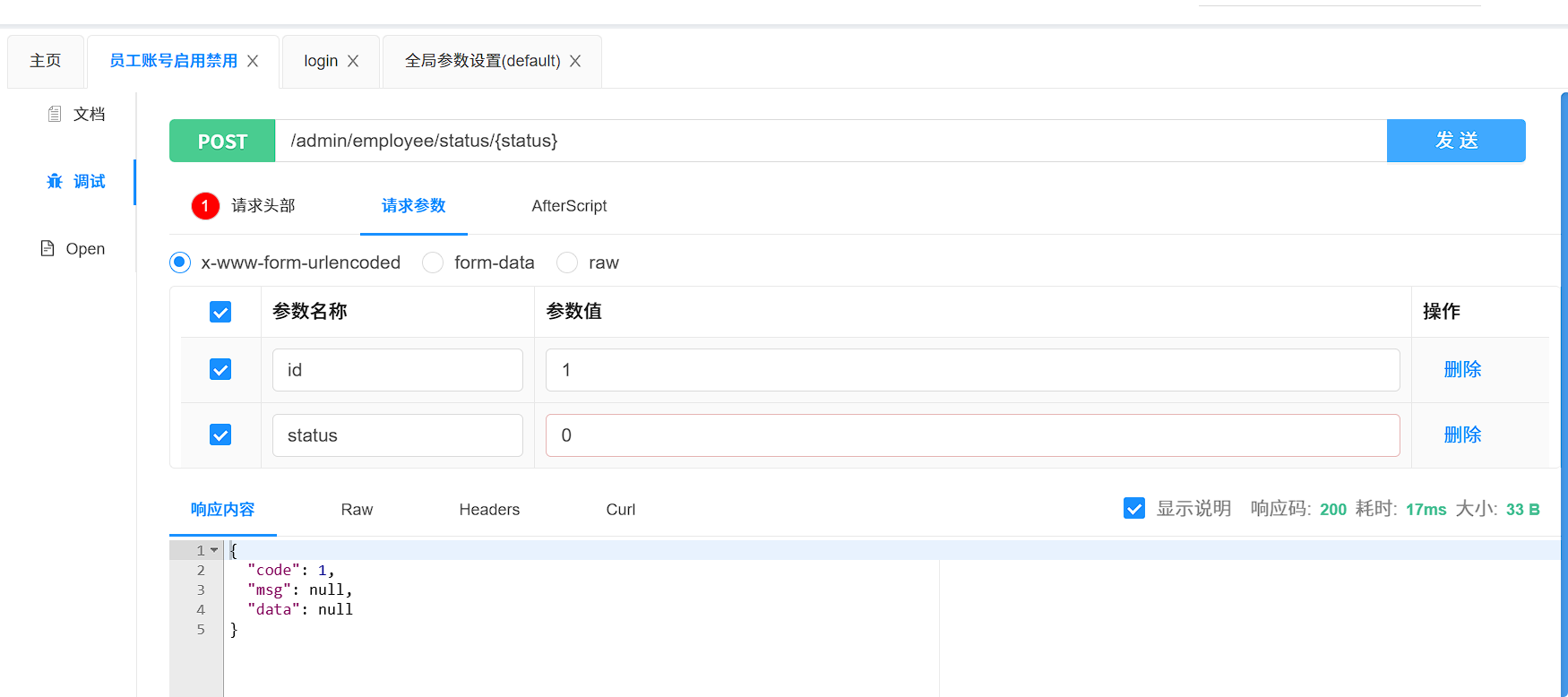Close the 全局参数设置(default) tab
1568x697 pixels.
coord(575,61)
